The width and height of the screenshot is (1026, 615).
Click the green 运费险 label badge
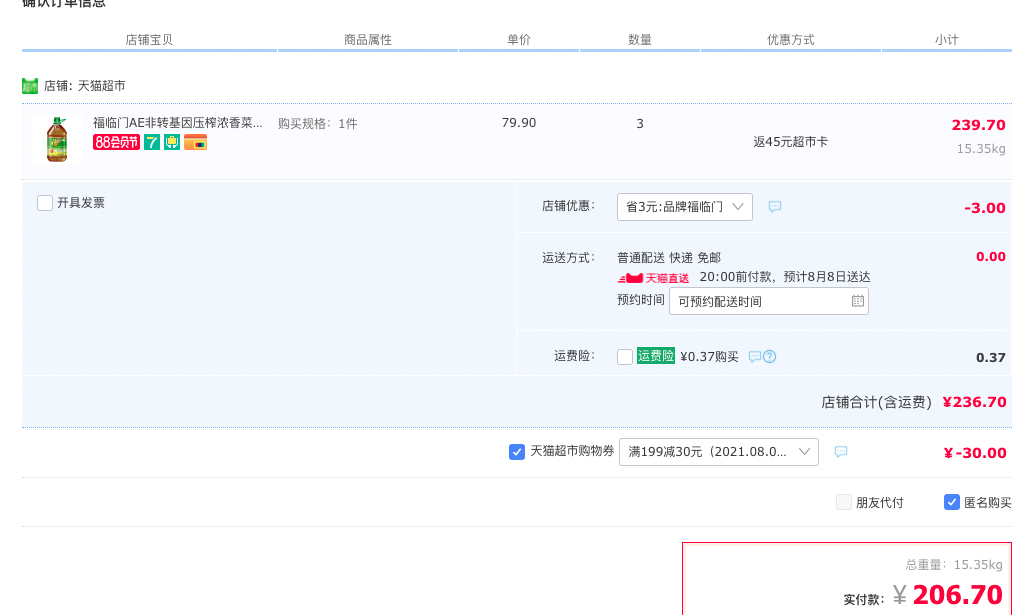point(656,356)
